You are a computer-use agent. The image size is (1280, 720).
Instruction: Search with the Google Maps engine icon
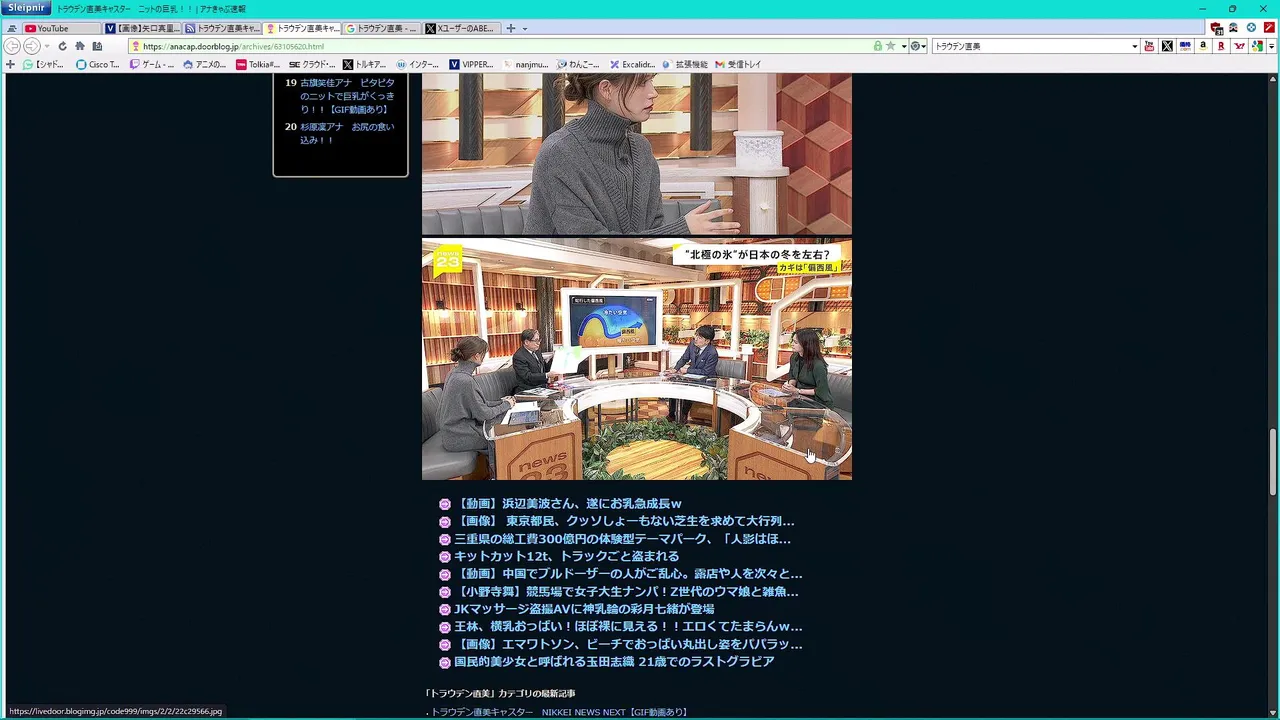click(1257, 46)
